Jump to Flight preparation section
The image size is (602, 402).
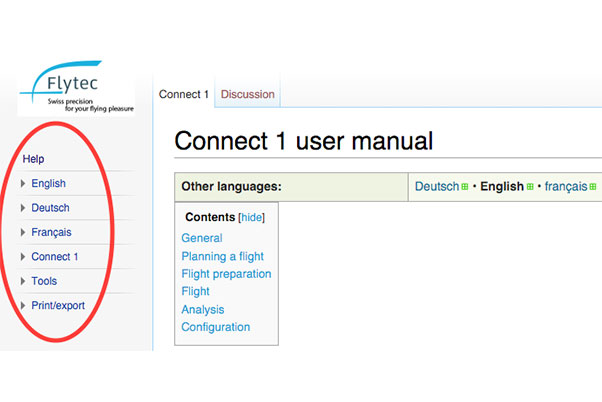tap(227, 274)
